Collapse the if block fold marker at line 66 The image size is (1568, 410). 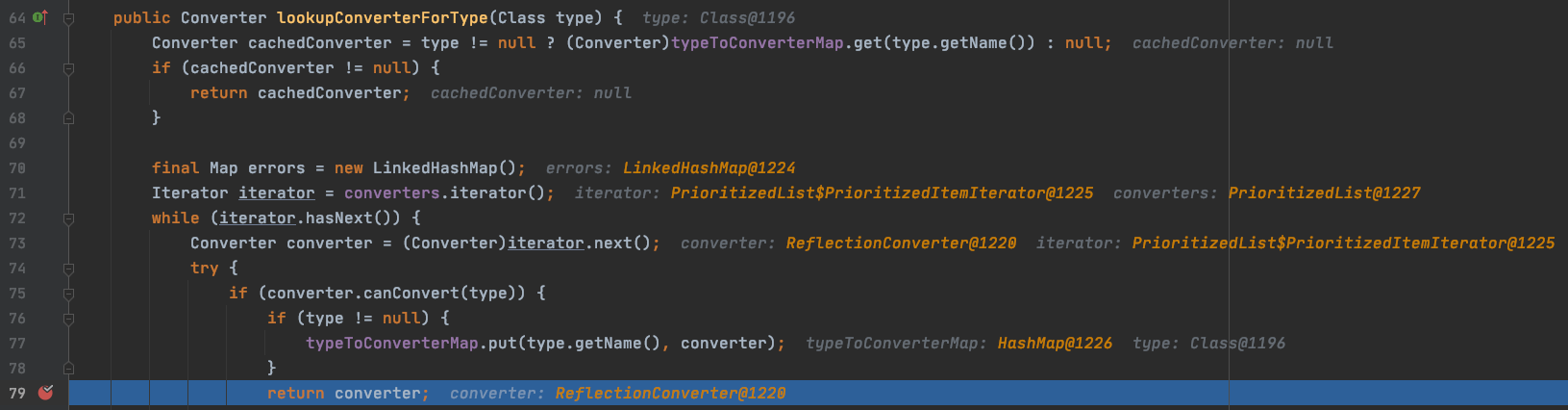pyautogui.click(x=68, y=68)
